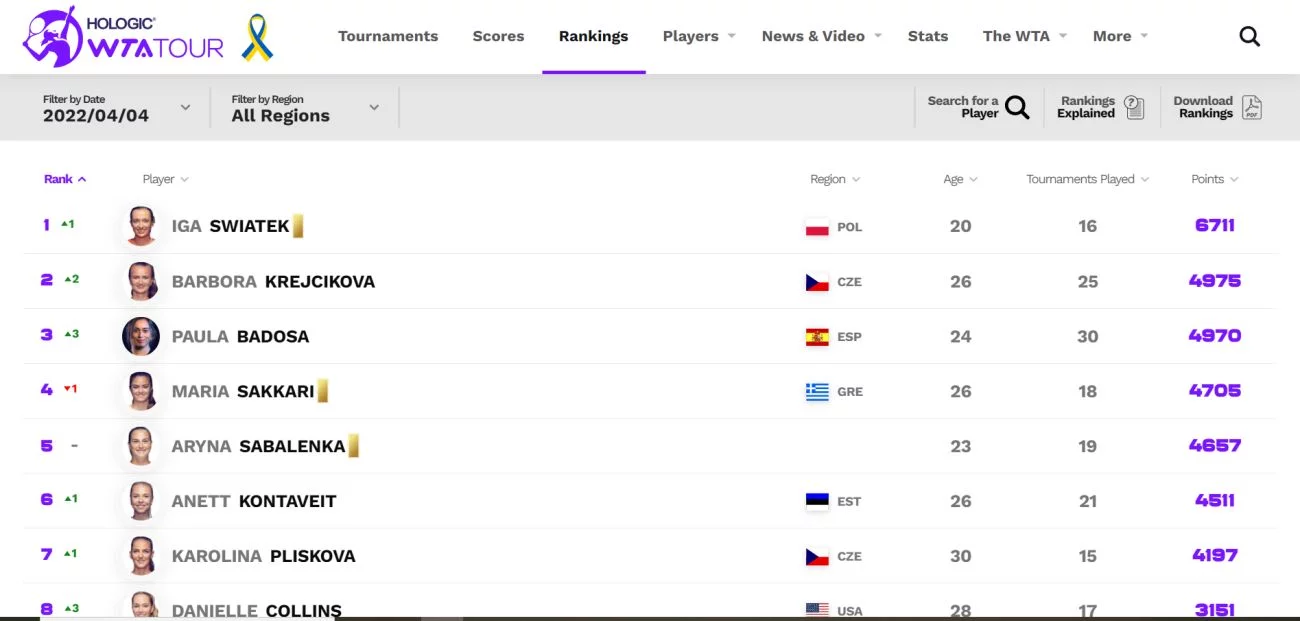1300x621 pixels.
Task: Open site search magnifier in header
Action: 1250,37
